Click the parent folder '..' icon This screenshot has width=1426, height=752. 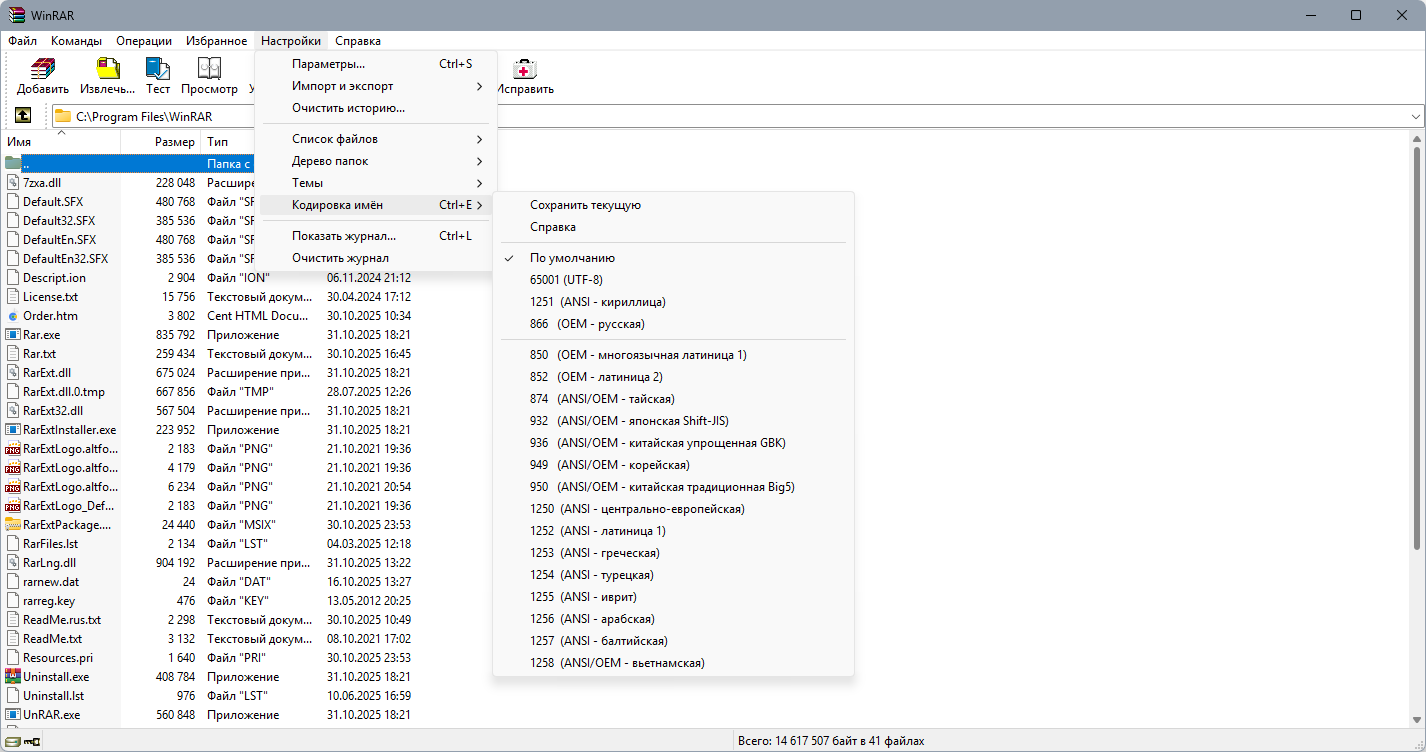point(13,163)
